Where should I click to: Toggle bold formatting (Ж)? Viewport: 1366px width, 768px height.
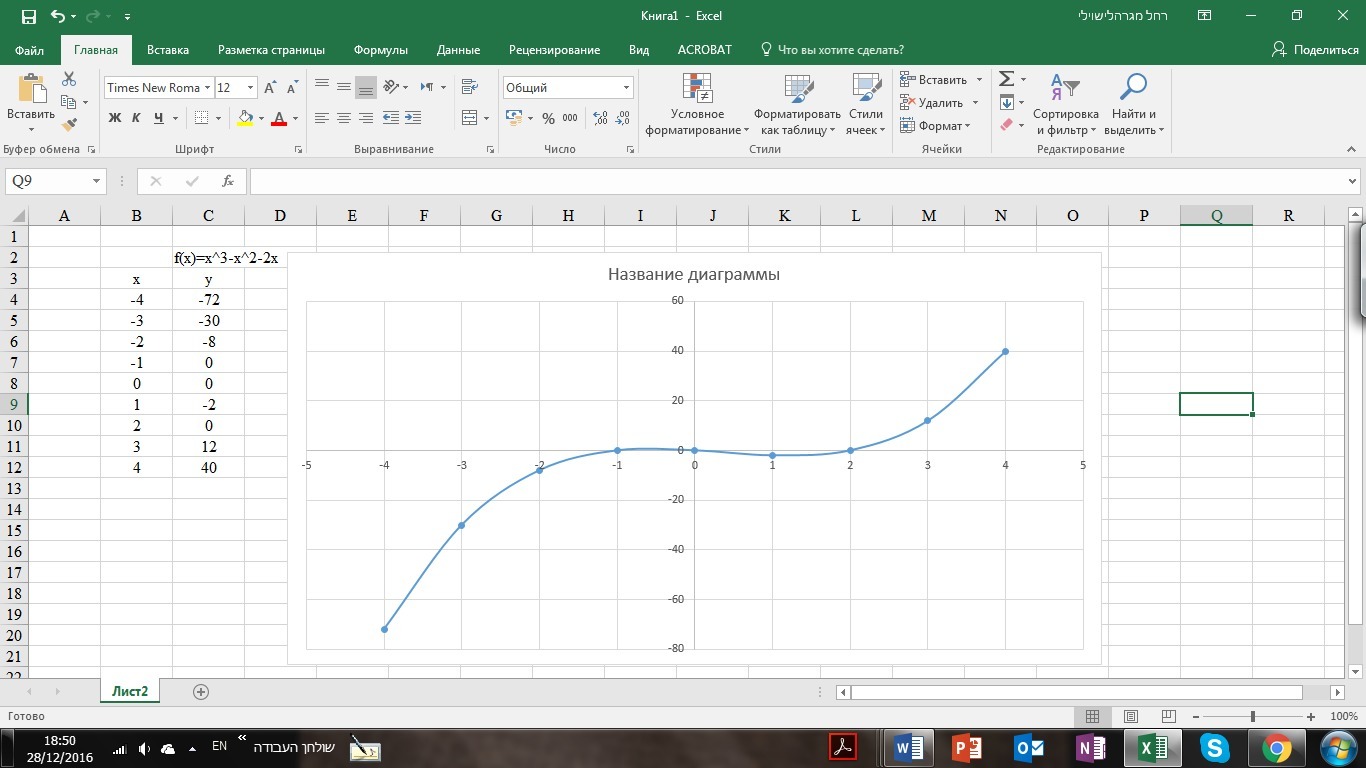[x=114, y=118]
